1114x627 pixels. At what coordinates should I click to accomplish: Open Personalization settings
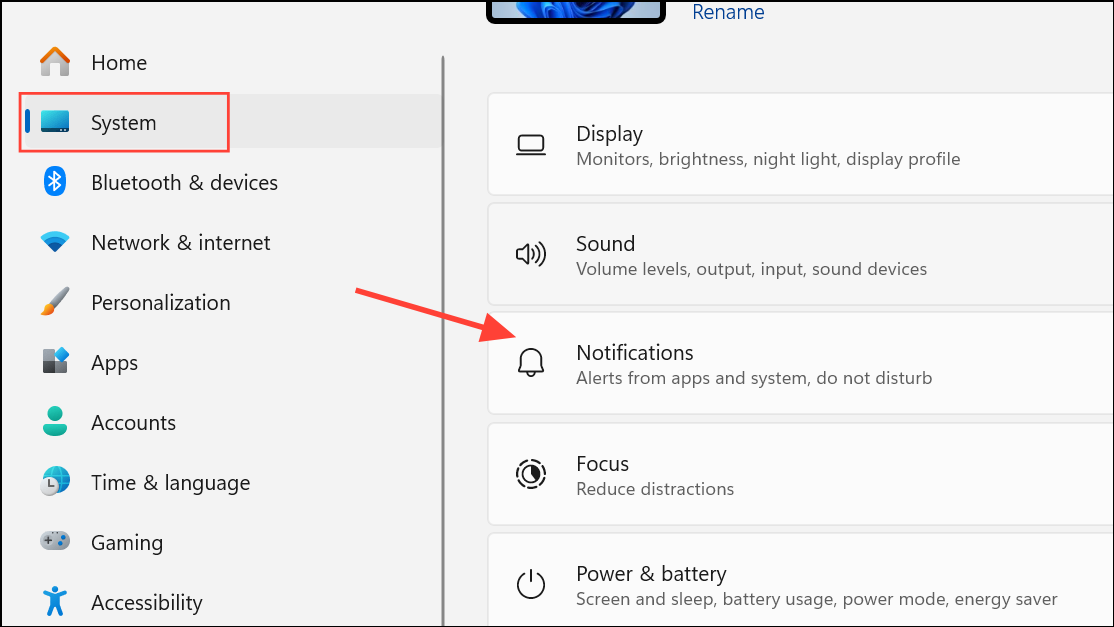pos(161,302)
